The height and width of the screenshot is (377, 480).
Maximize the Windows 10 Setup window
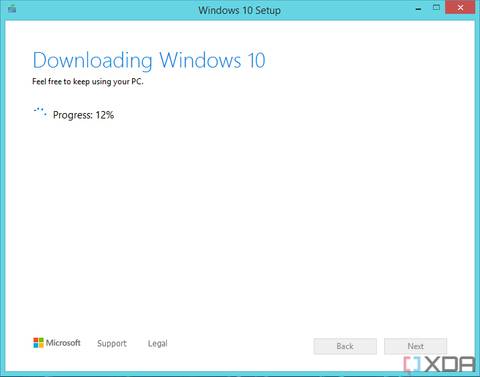[x=436, y=7]
